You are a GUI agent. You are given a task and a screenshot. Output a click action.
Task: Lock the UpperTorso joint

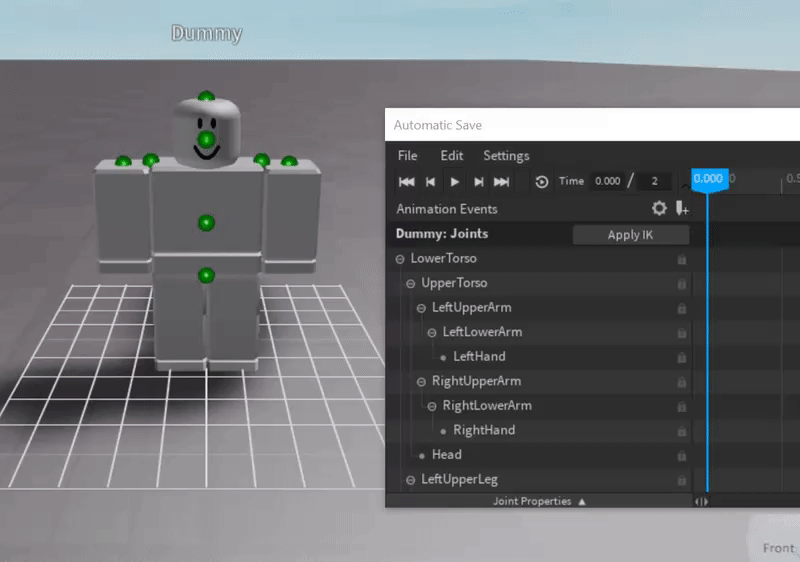pos(682,284)
